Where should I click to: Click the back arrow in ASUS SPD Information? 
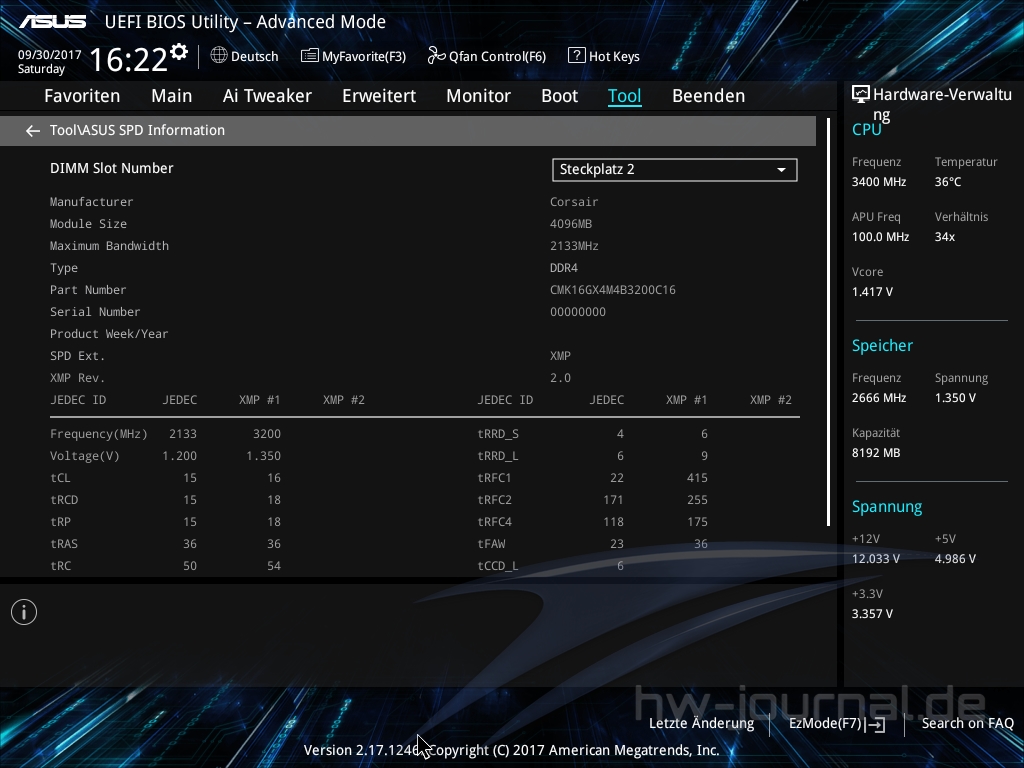tap(33, 131)
